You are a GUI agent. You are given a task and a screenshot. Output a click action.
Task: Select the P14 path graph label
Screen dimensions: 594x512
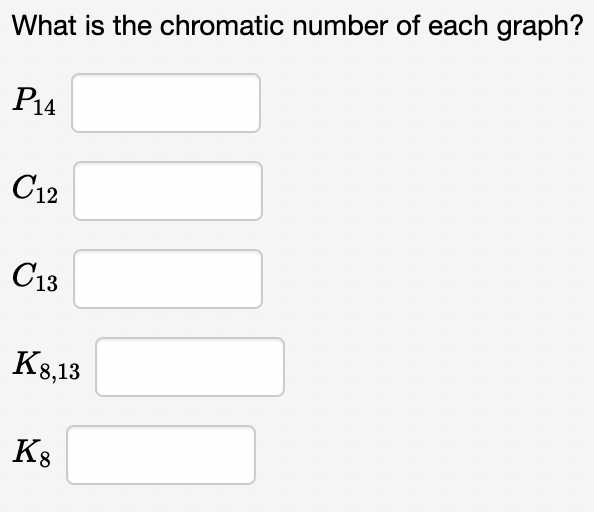click(x=34, y=101)
